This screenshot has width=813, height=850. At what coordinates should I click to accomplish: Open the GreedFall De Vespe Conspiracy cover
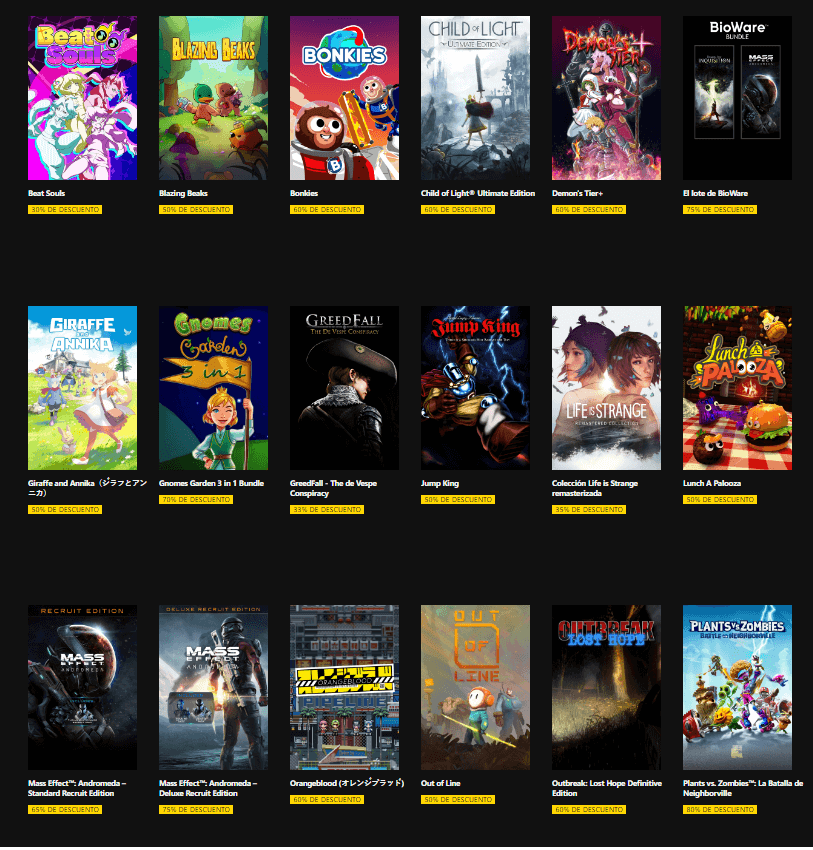point(344,388)
